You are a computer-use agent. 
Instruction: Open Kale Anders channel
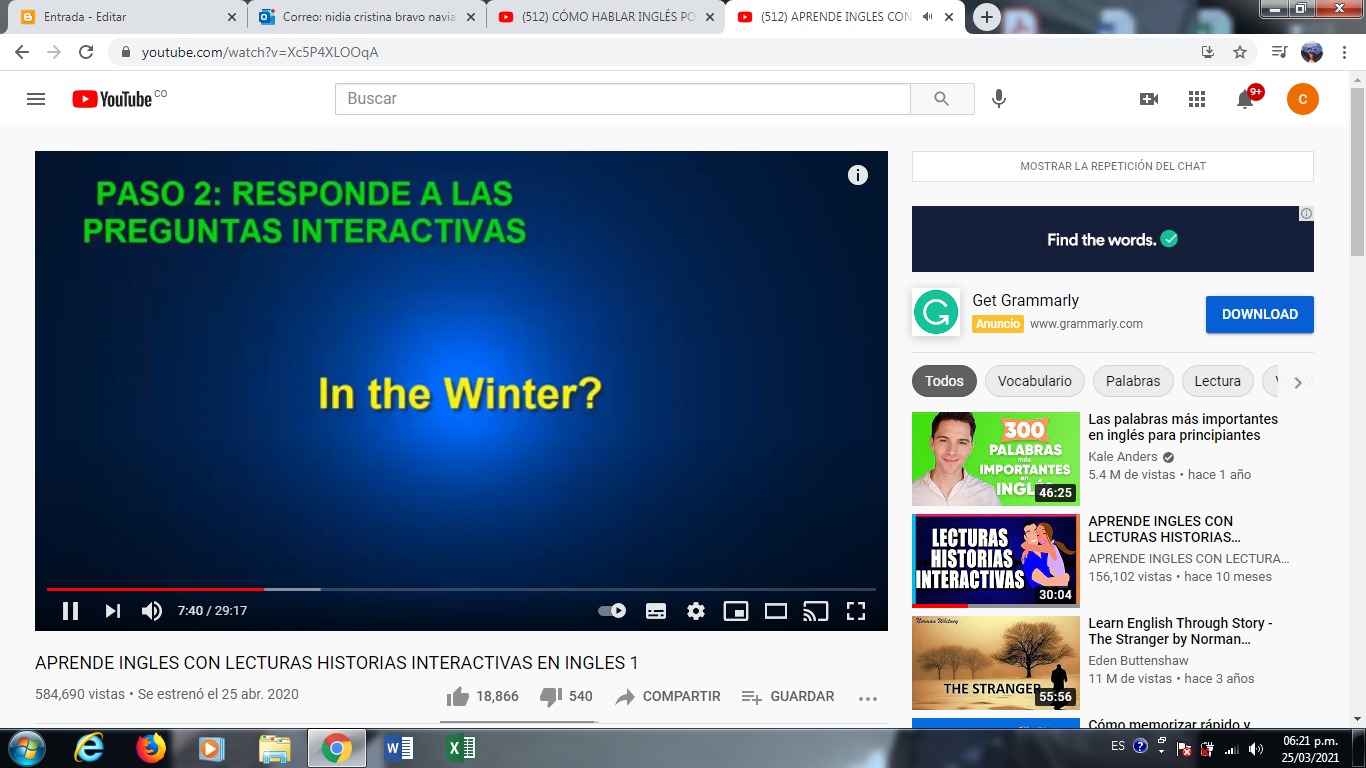point(1123,457)
